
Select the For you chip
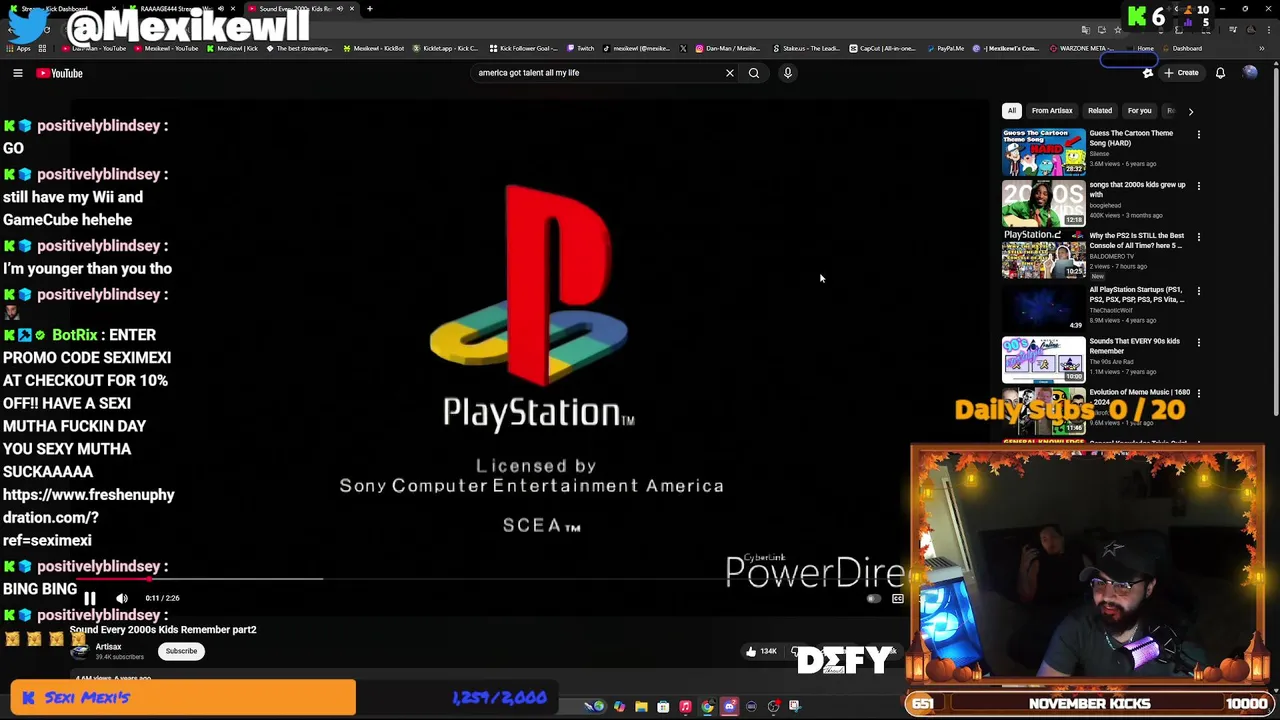[x=1139, y=111]
